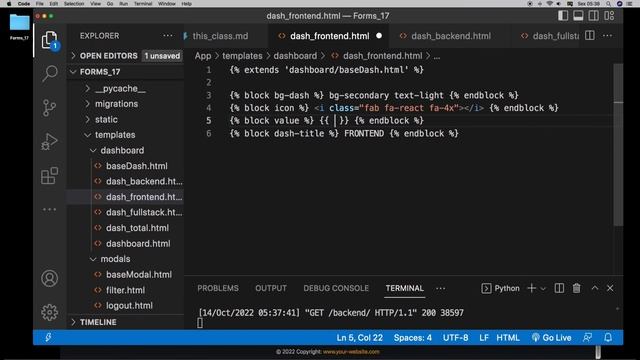The width and height of the screenshot is (640, 360).
Task: Open Explorer panel more actions ellipsis
Action: [x=168, y=36]
